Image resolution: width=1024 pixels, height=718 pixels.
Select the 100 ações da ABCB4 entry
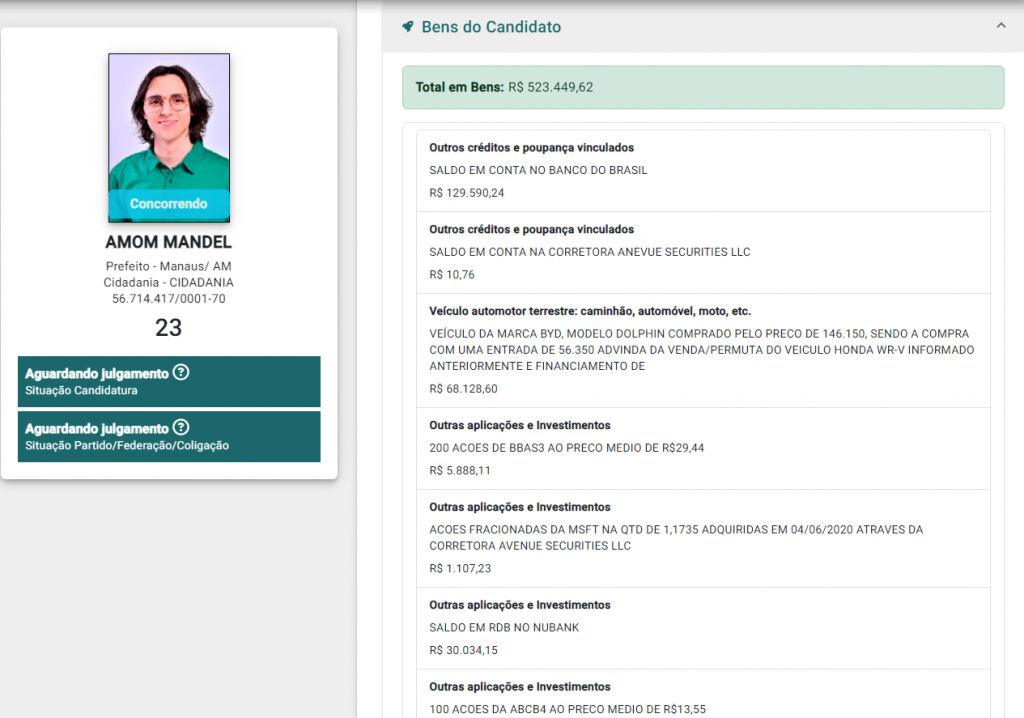[x=702, y=698]
